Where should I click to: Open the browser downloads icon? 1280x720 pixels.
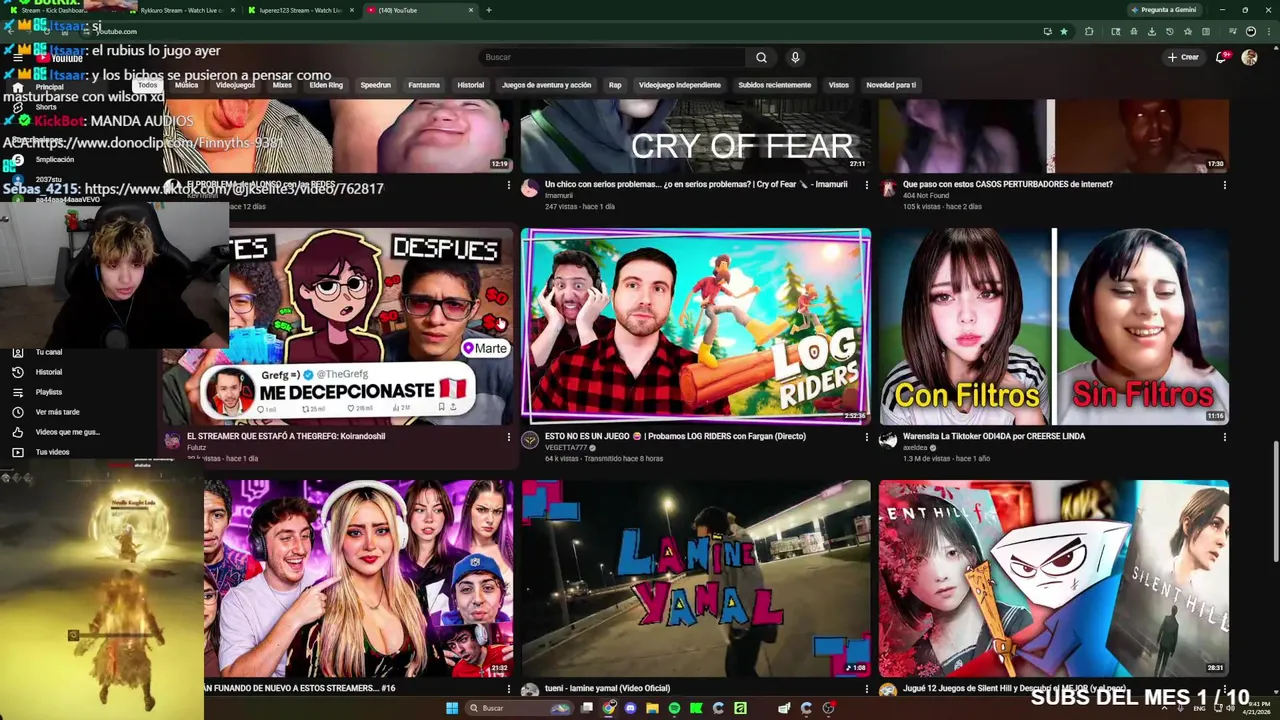click(1152, 31)
